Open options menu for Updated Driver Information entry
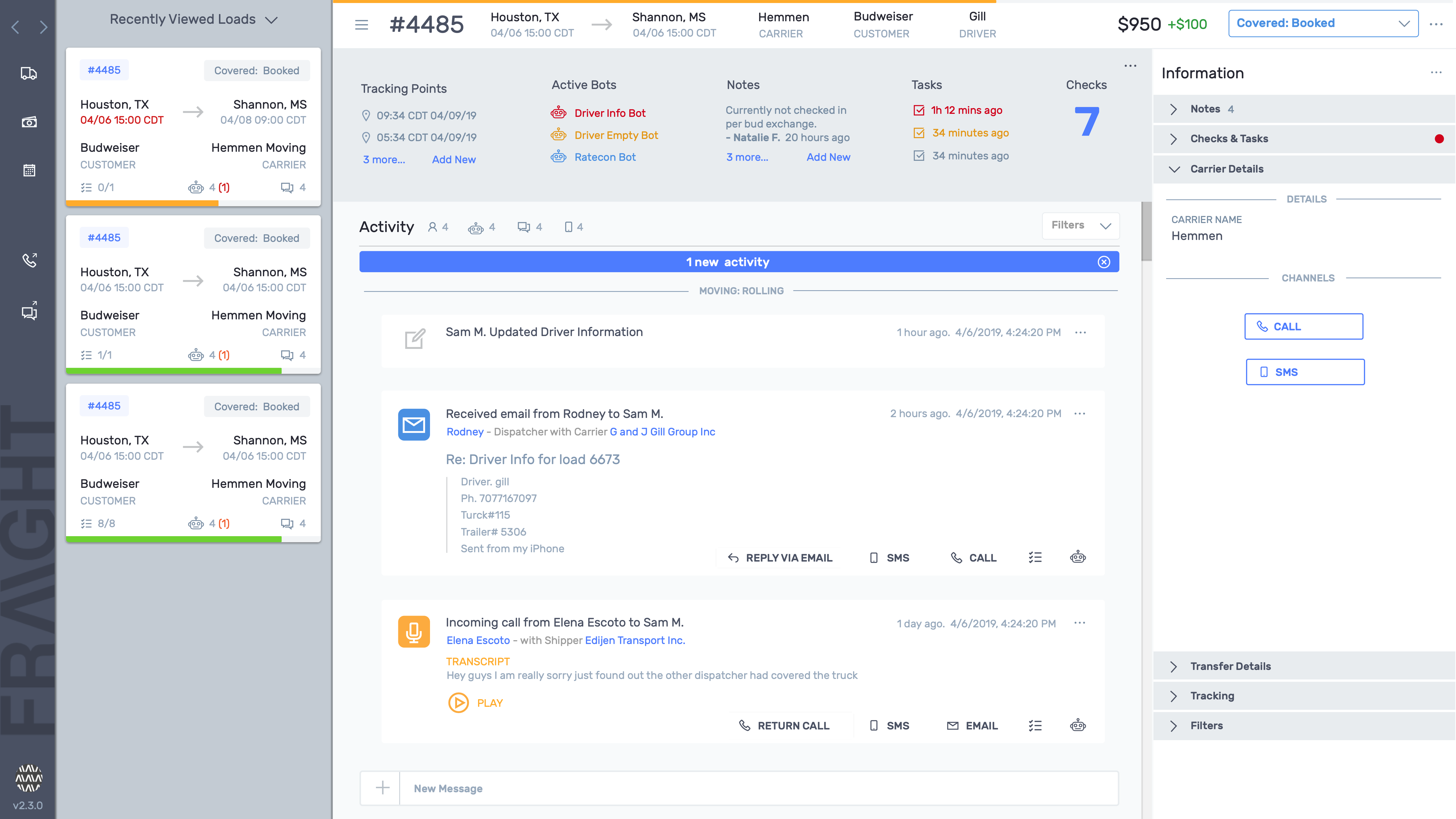This screenshot has height=819, width=1456. (x=1081, y=332)
